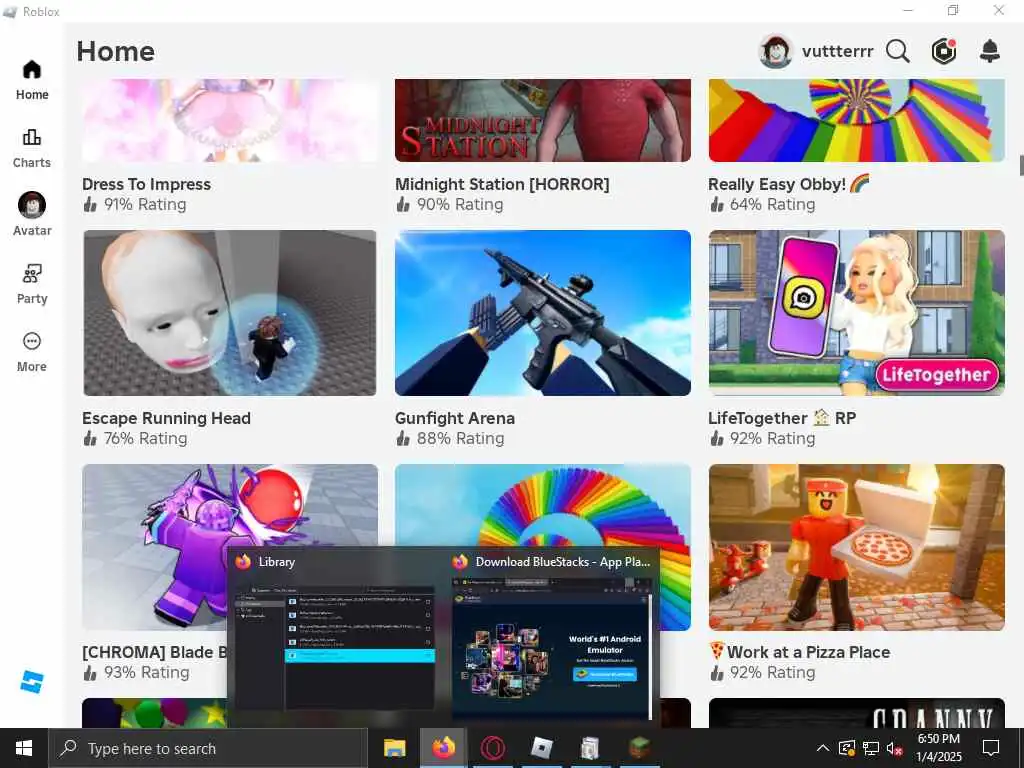Restore down the Roblox window
The height and width of the screenshot is (768, 1024).
pos(953,10)
